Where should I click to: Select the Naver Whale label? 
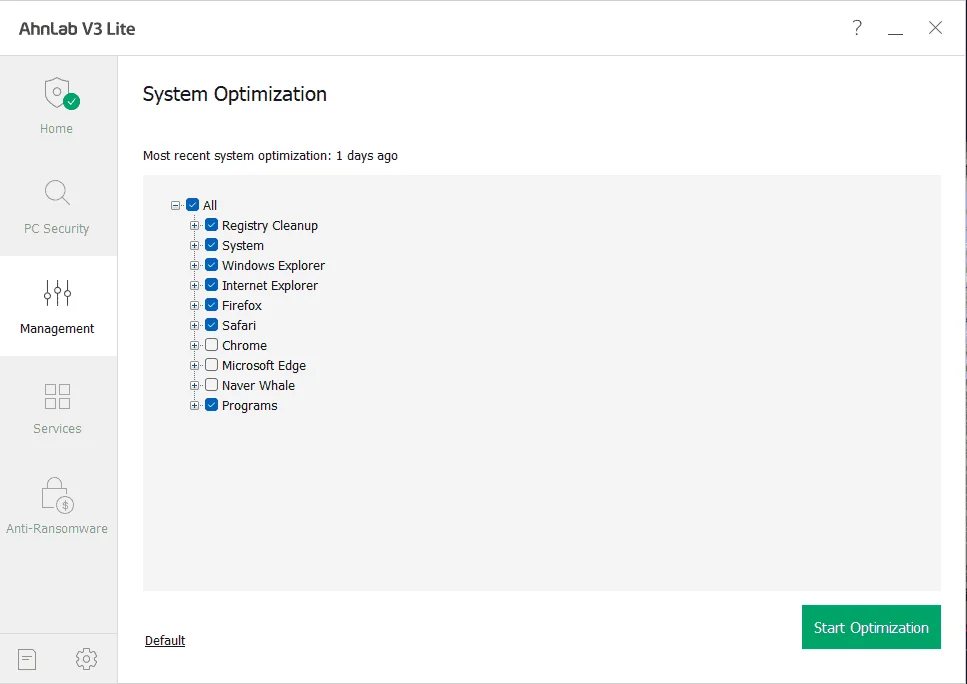click(x=258, y=385)
